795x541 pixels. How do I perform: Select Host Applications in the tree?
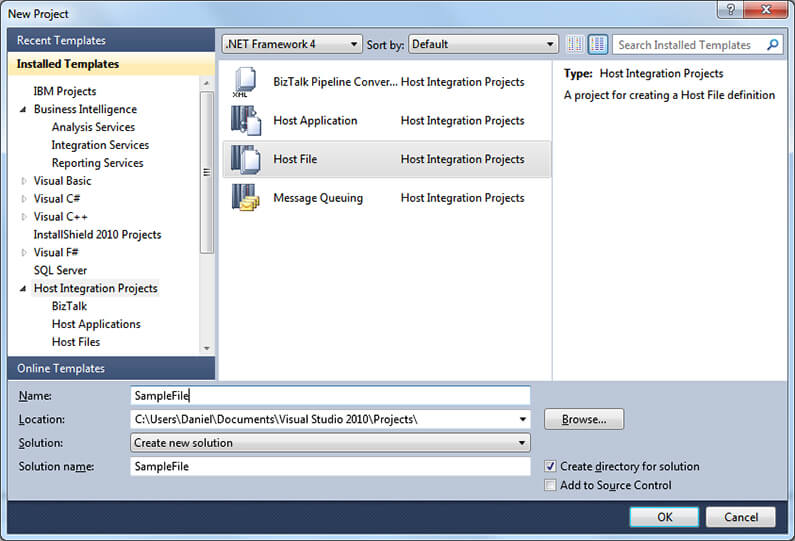pos(96,324)
